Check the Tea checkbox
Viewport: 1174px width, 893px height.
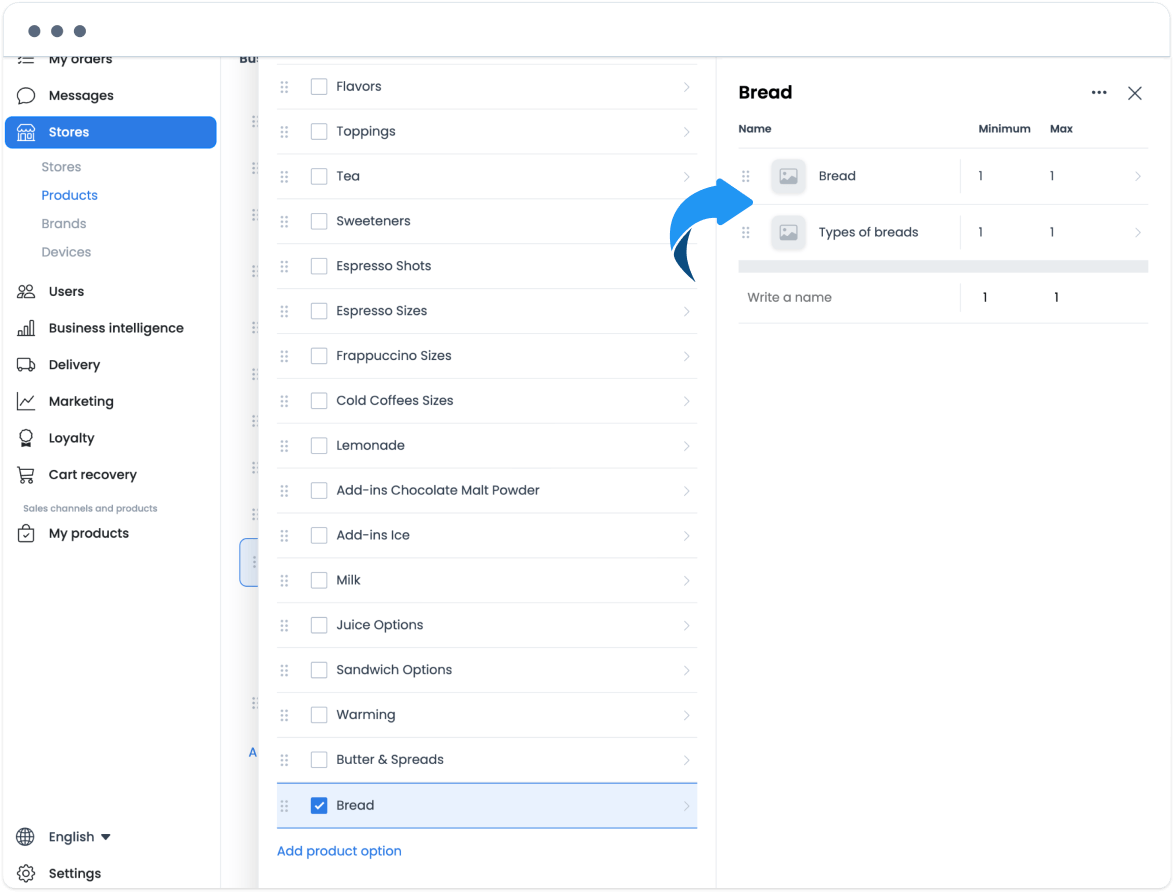point(319,177)
